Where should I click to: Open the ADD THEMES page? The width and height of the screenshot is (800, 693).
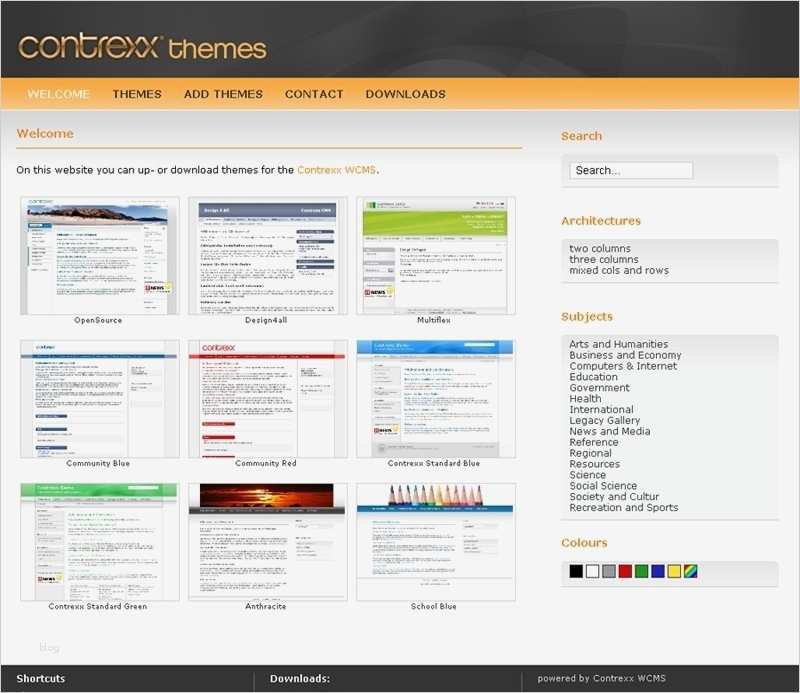tap(224, 93)
